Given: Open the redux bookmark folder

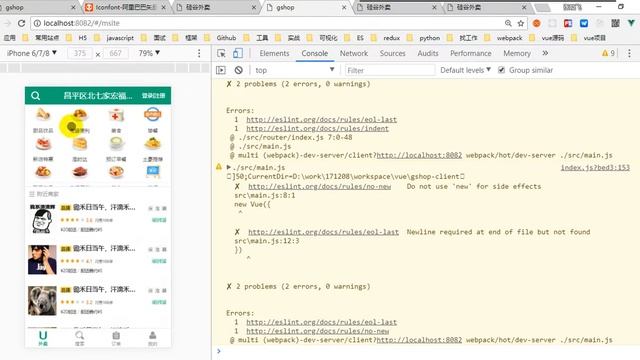Looking at the screenshot, I should click(387, 38).
